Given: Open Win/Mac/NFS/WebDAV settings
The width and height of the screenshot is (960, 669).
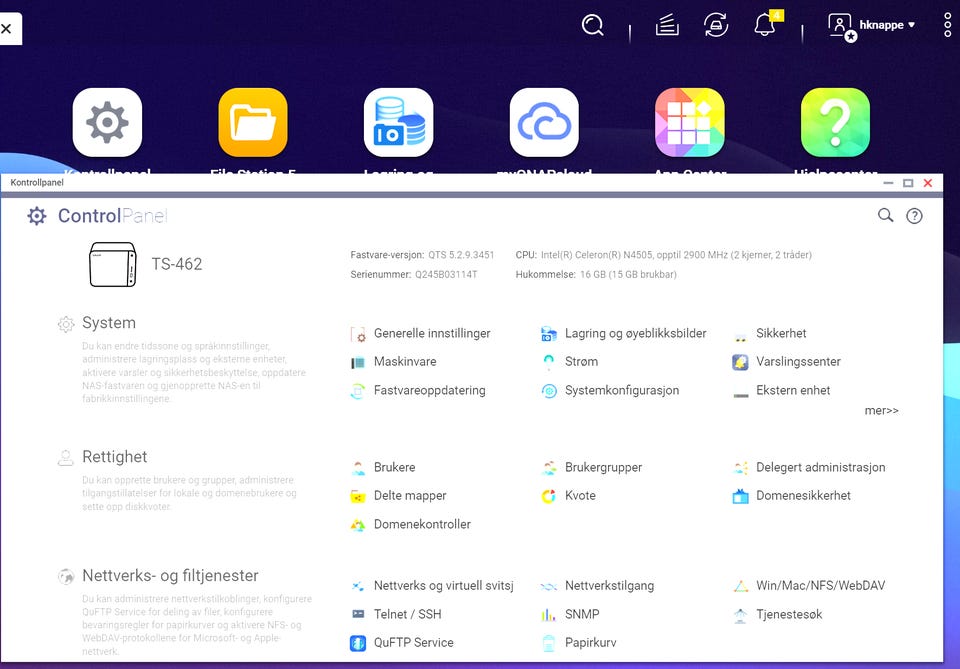Looking at the screenshot, I should [809, 586].
